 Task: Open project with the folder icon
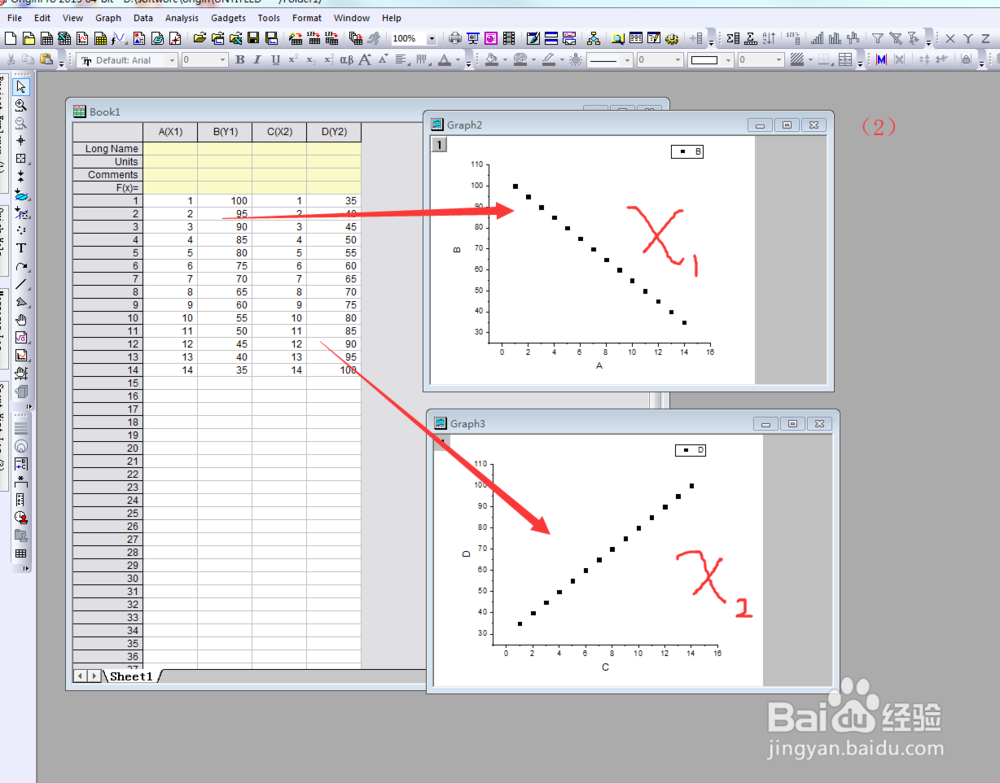(200, 39)
